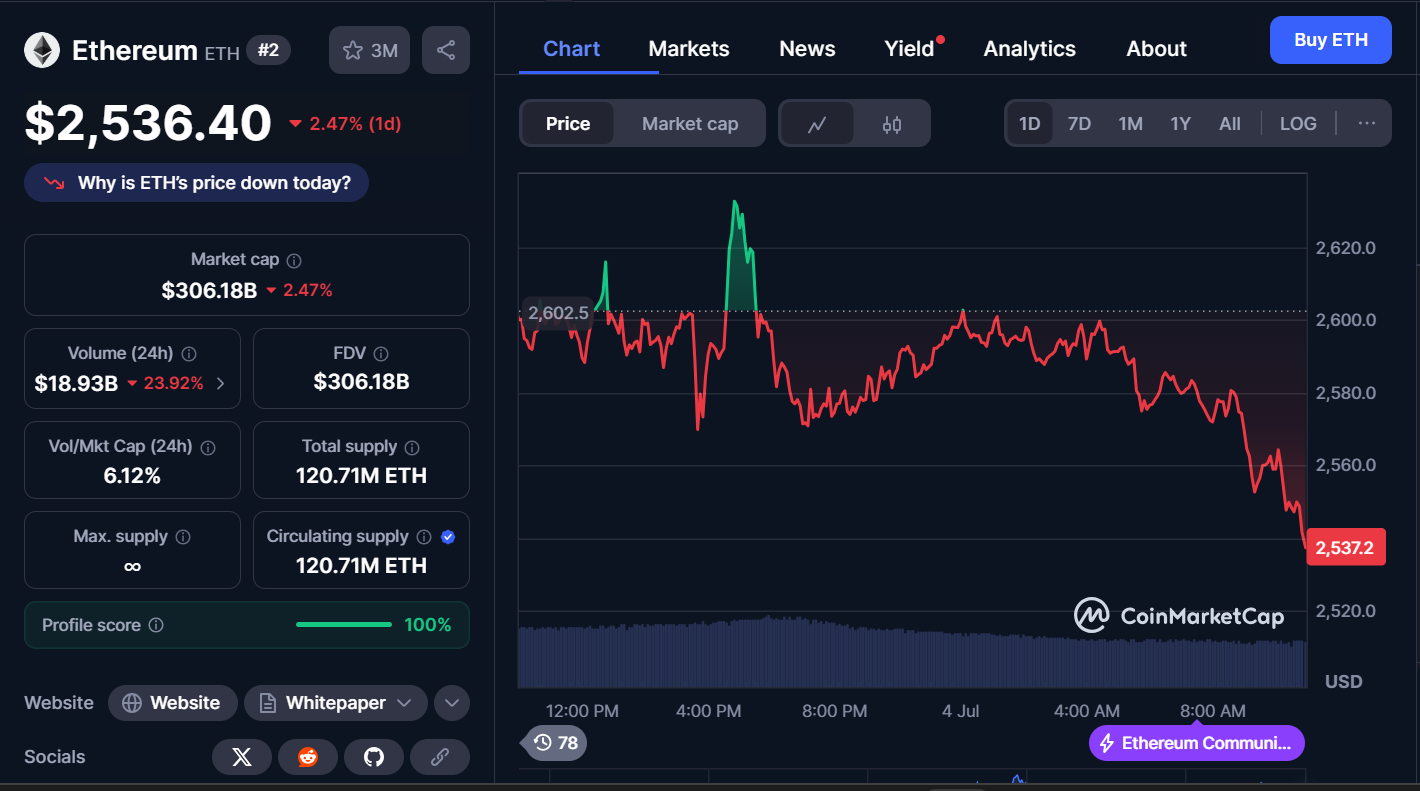Click the Market cap info icon

pyautogui.click(x=294, y=260)
